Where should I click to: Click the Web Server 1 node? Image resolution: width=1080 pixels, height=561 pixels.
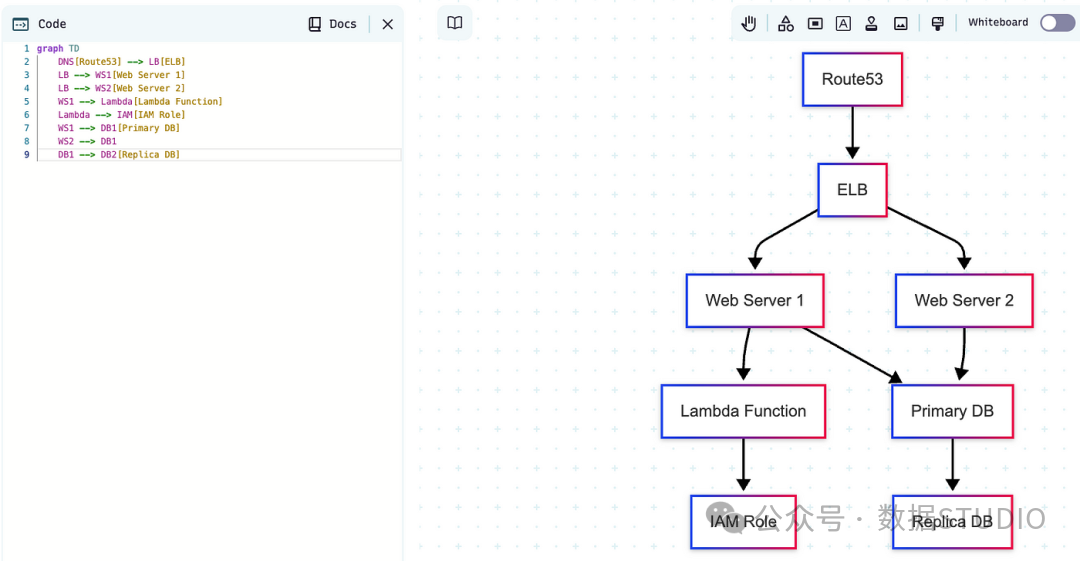pyautogui.click(x=755, y=300)
